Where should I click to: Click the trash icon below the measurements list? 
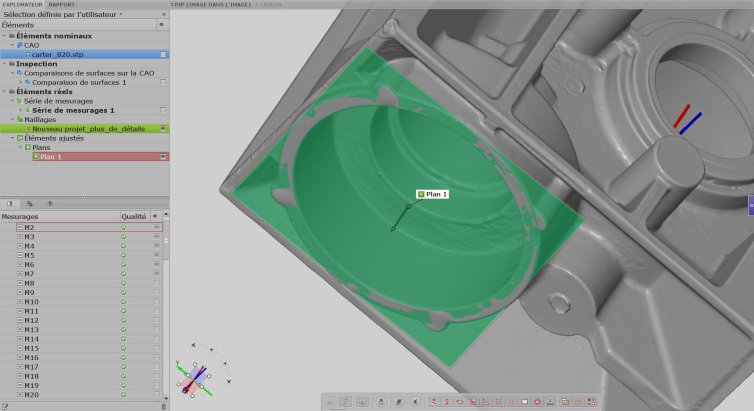[x=163, y=407]
